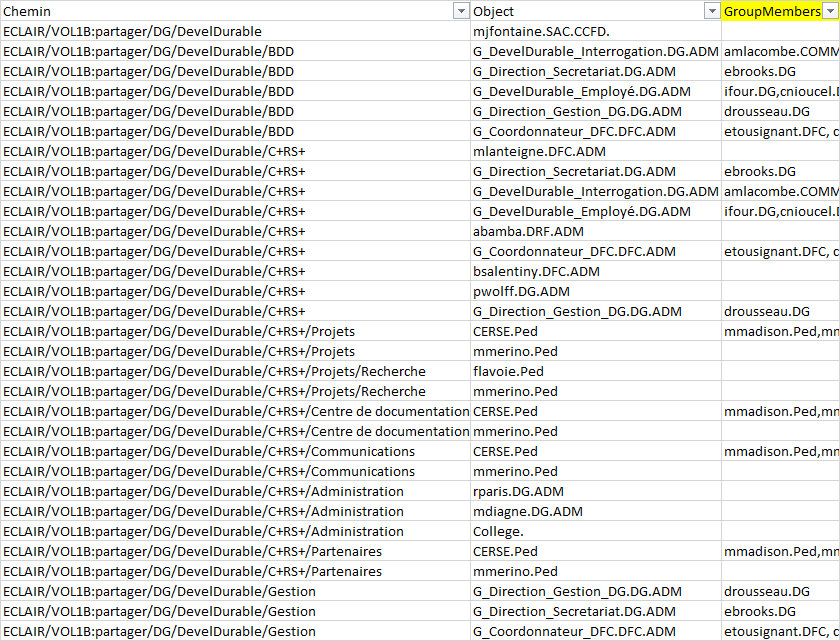Select the mjfontaine.SAC.CCFD. cell
This screenshot has width=840, height=641.
(540, 31)
